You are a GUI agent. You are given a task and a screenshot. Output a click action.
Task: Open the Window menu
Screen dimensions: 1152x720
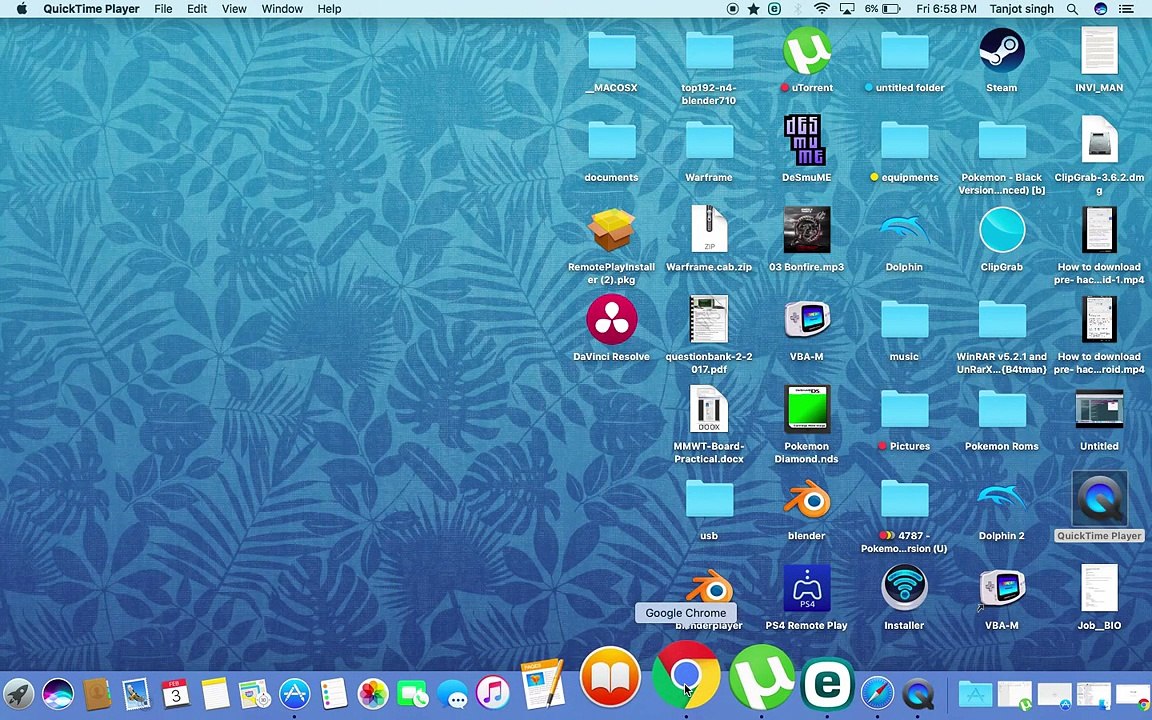282,9
